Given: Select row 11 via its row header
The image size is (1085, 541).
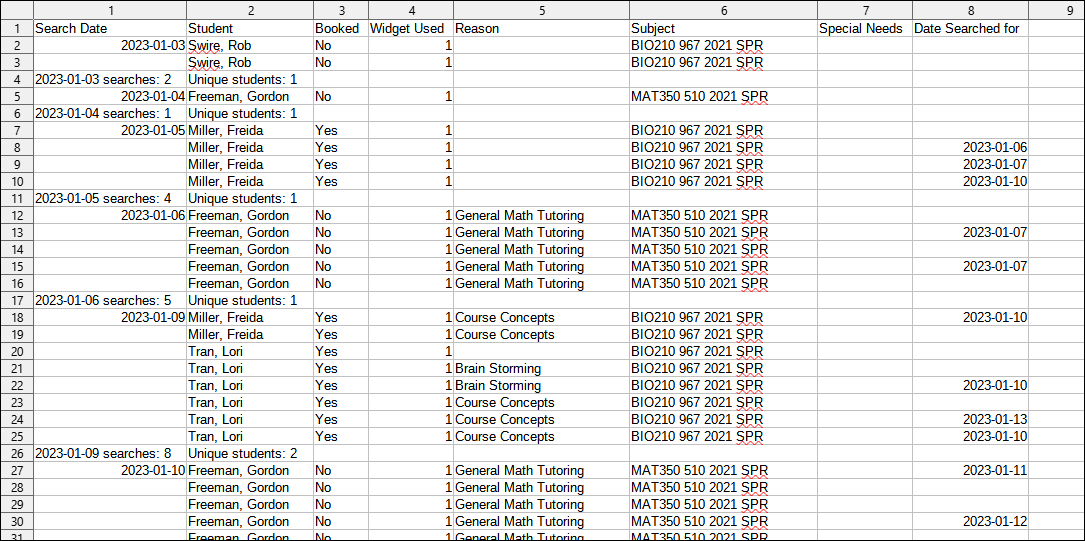Looking at the screenshot, I should coord(16,198).
